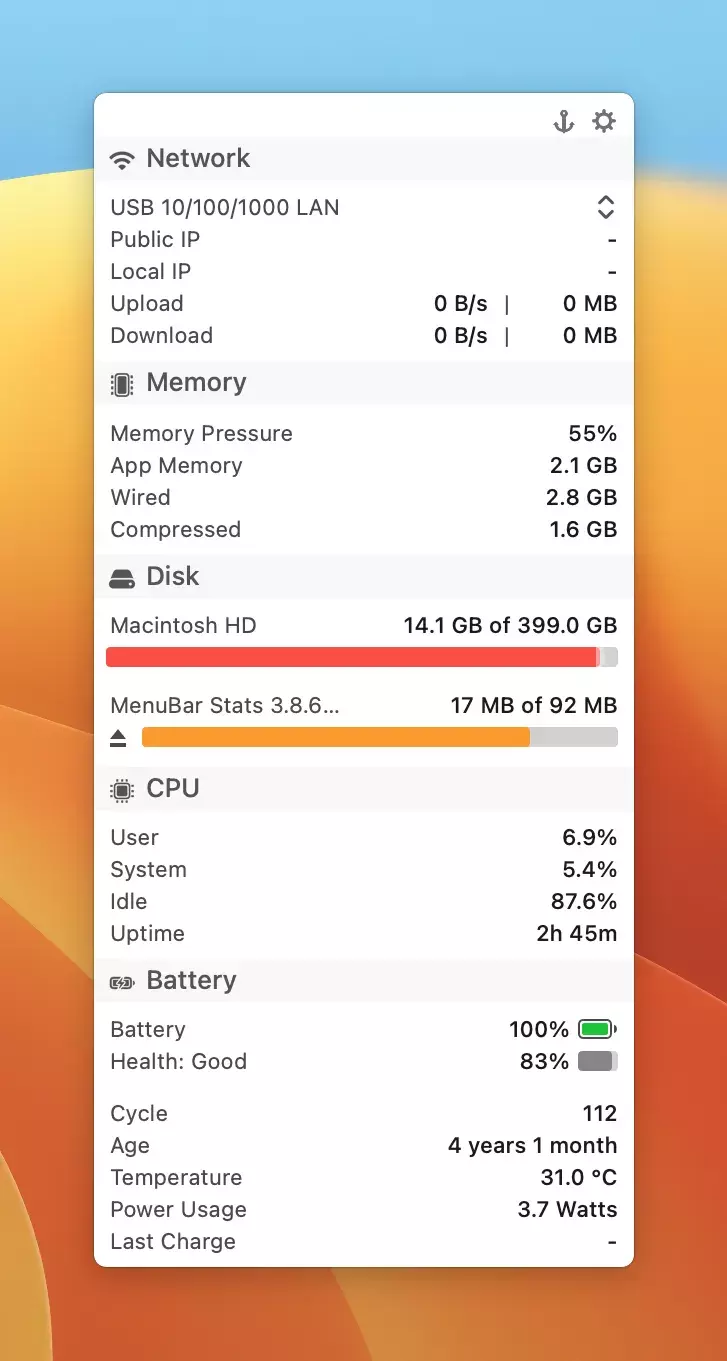Click the Memory Pressure row
This screenshot has width=727, height=1361.
click(x=363, y=433)
